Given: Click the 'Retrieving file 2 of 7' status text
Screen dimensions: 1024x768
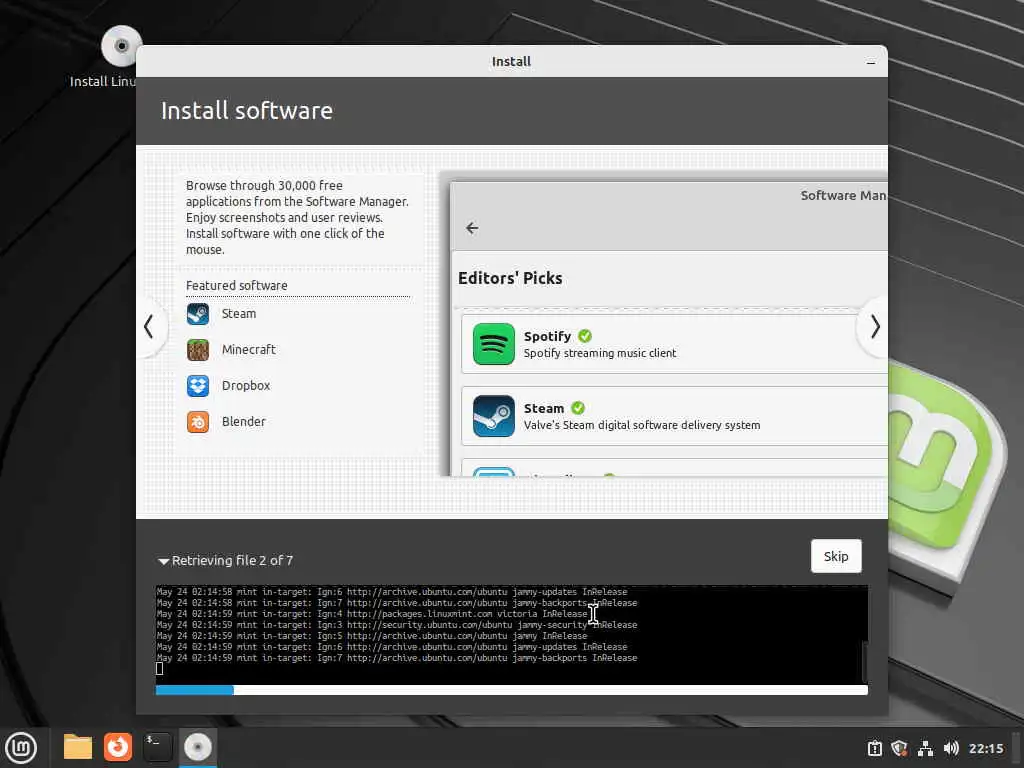Looking at the screenshot, I should 232,561.
